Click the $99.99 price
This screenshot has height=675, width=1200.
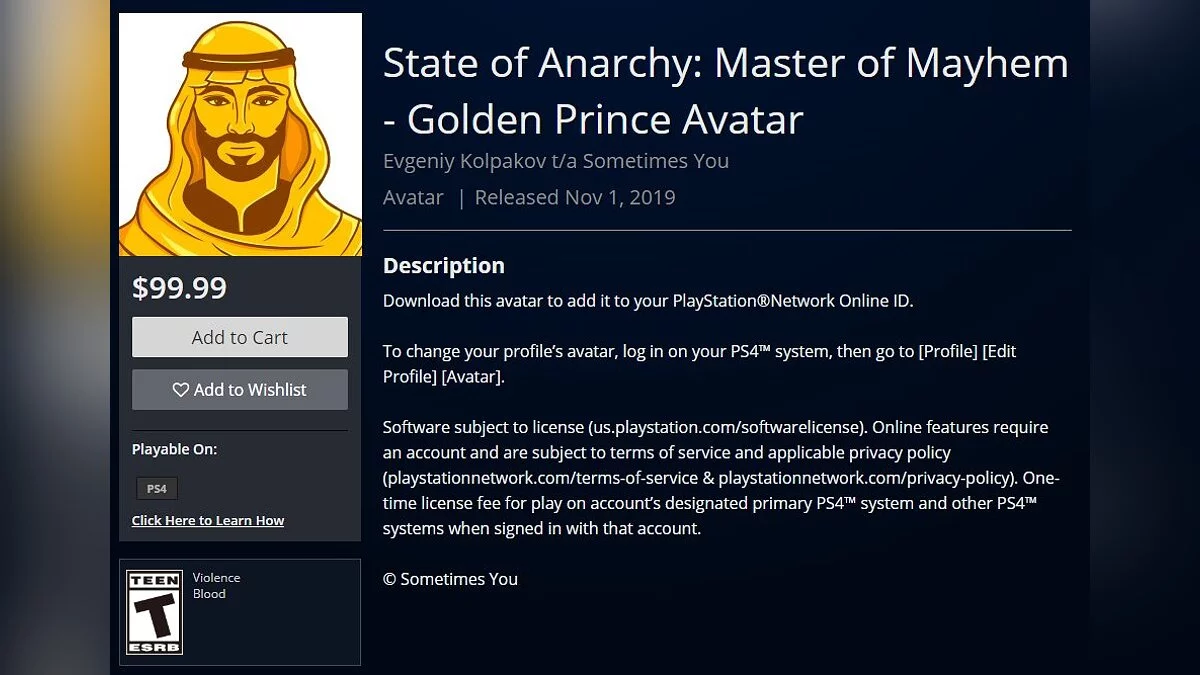click(180, 288)
